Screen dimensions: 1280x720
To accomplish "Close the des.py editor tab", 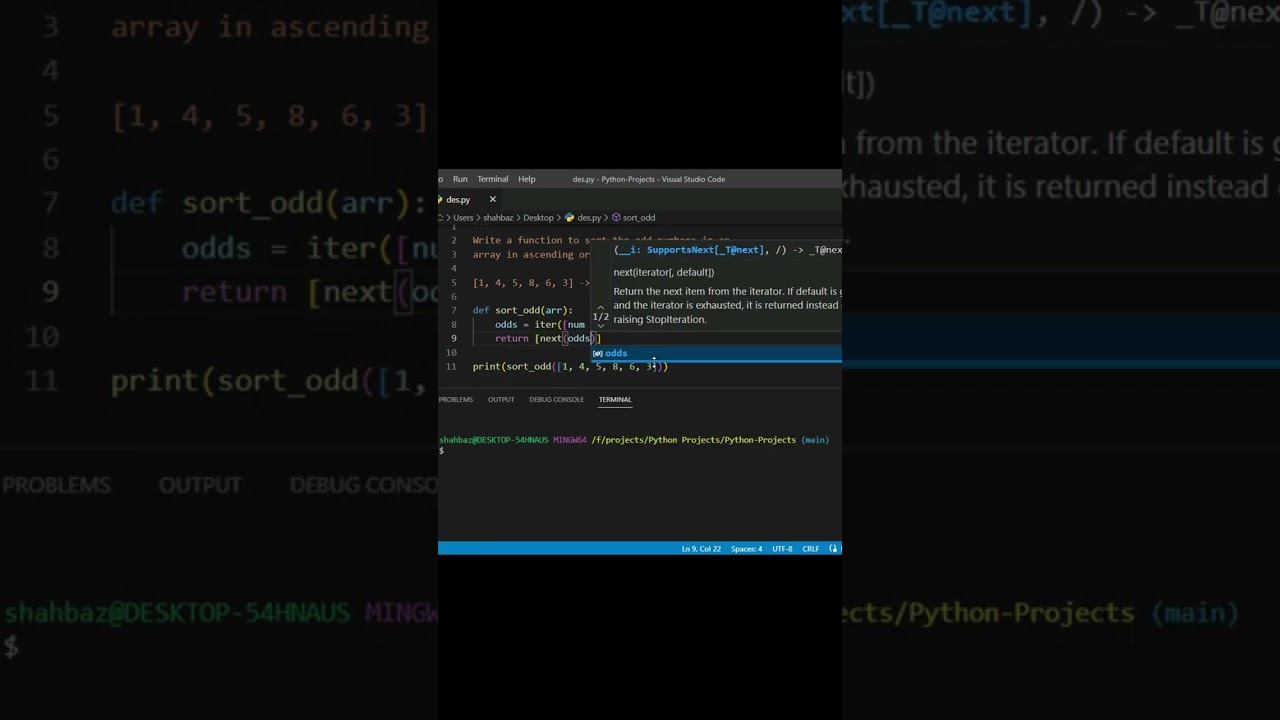I will [492, 199].
